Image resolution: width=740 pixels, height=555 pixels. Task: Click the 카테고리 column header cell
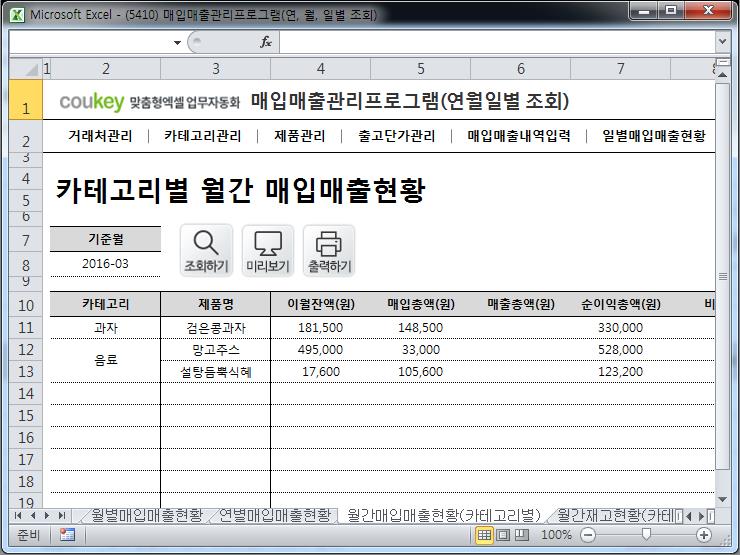105,304
